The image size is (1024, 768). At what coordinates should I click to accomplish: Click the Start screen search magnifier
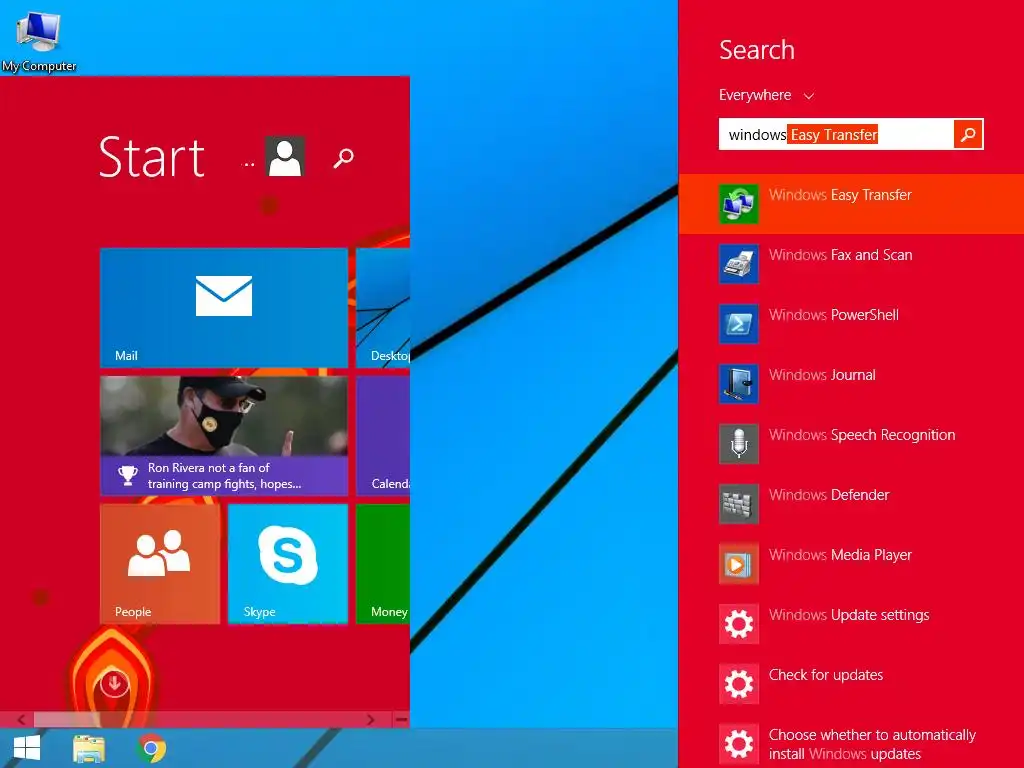pyautogui.click(x=344, y=157)
